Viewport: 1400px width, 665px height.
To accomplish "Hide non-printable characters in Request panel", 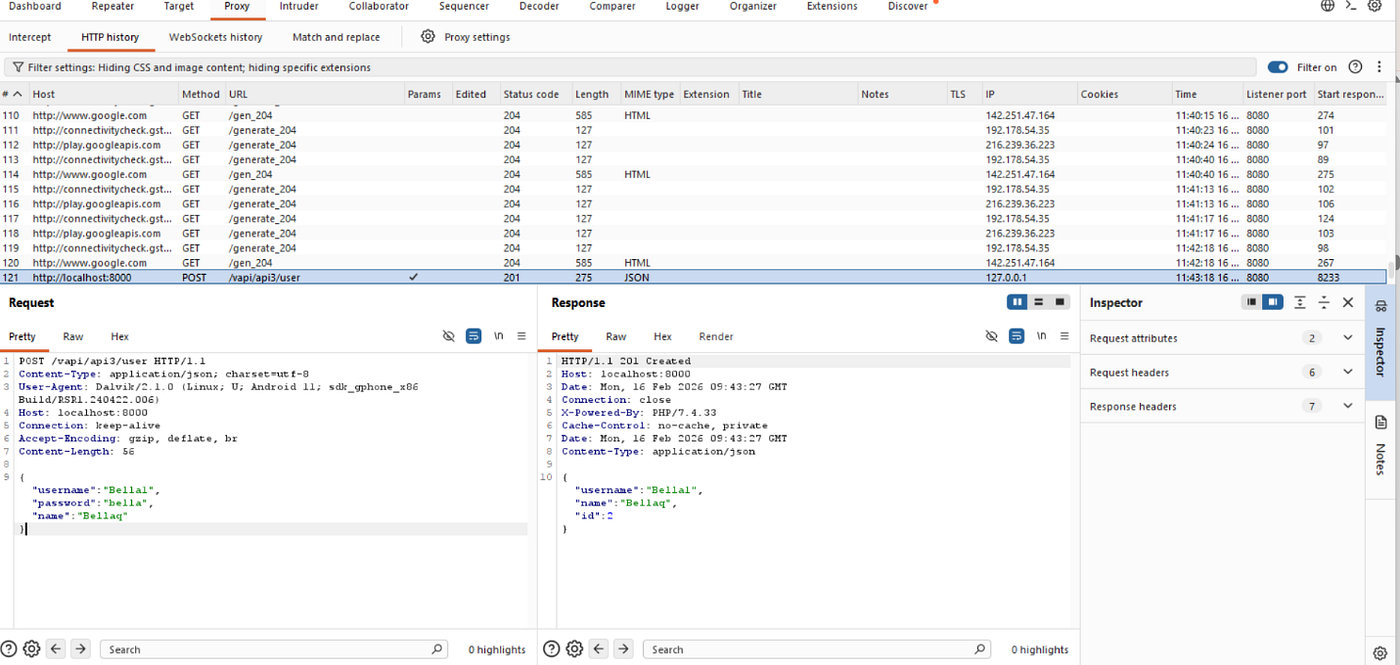I will click(449, 337).
